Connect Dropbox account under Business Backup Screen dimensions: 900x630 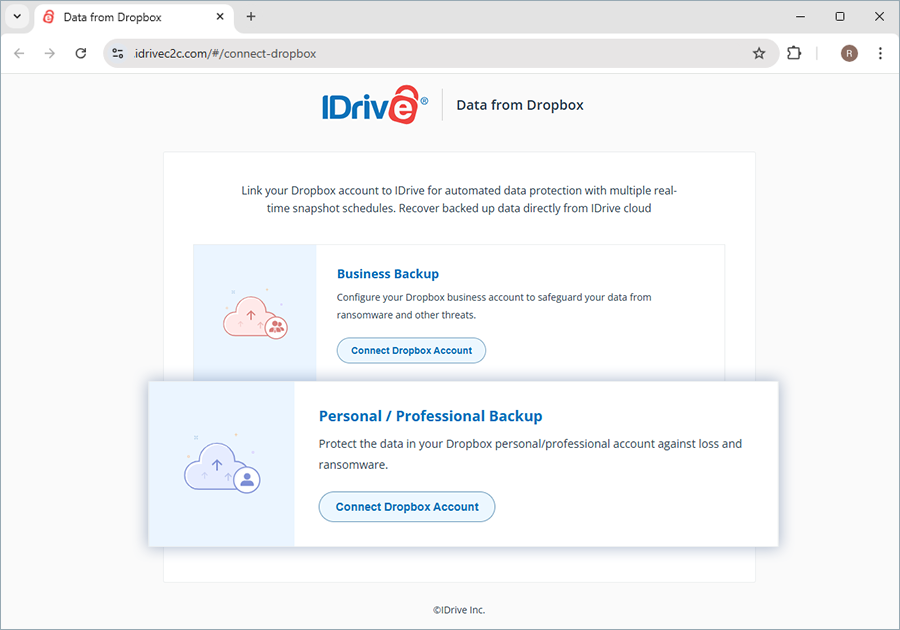coord(411,351)
